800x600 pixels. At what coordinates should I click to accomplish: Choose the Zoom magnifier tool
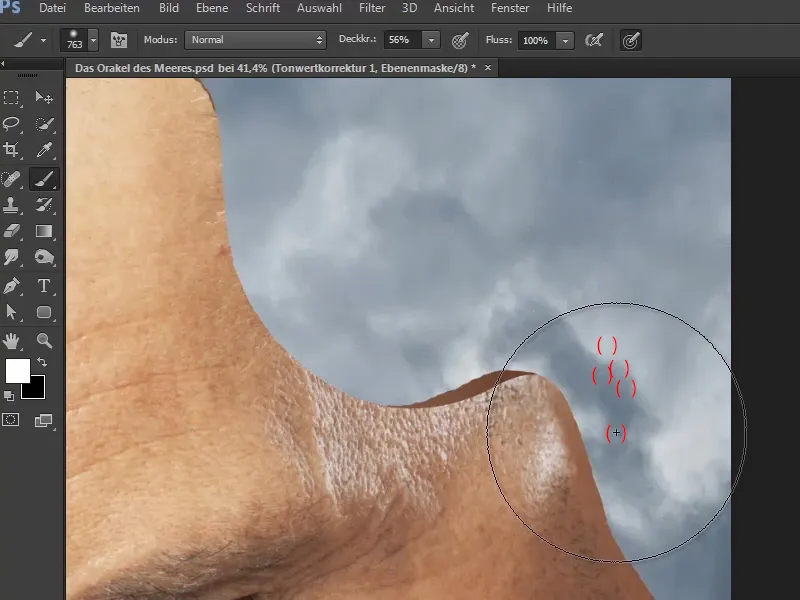tap(44, 340)
